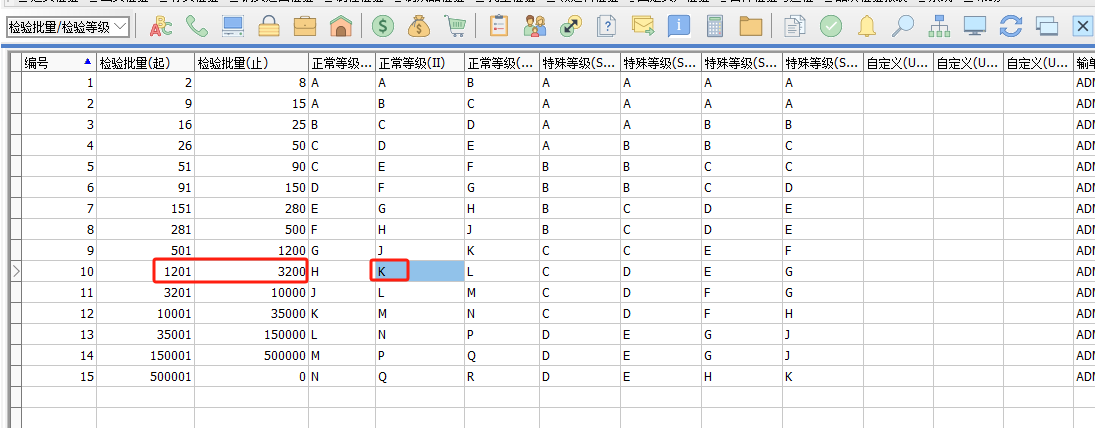This screenshot has width=1095, height=428.
Task: Click the briefcase toolbar icon
Action: coord(306,26)
